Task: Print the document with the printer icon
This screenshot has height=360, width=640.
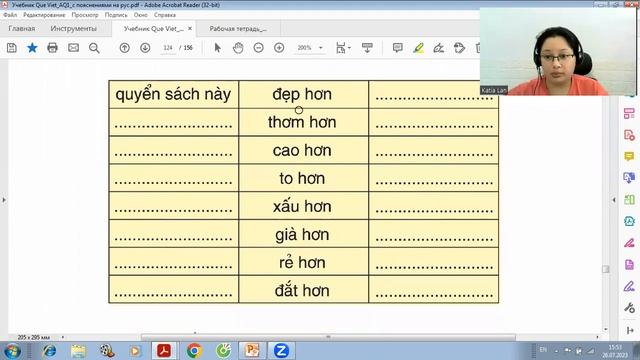Action: (52, 48)
